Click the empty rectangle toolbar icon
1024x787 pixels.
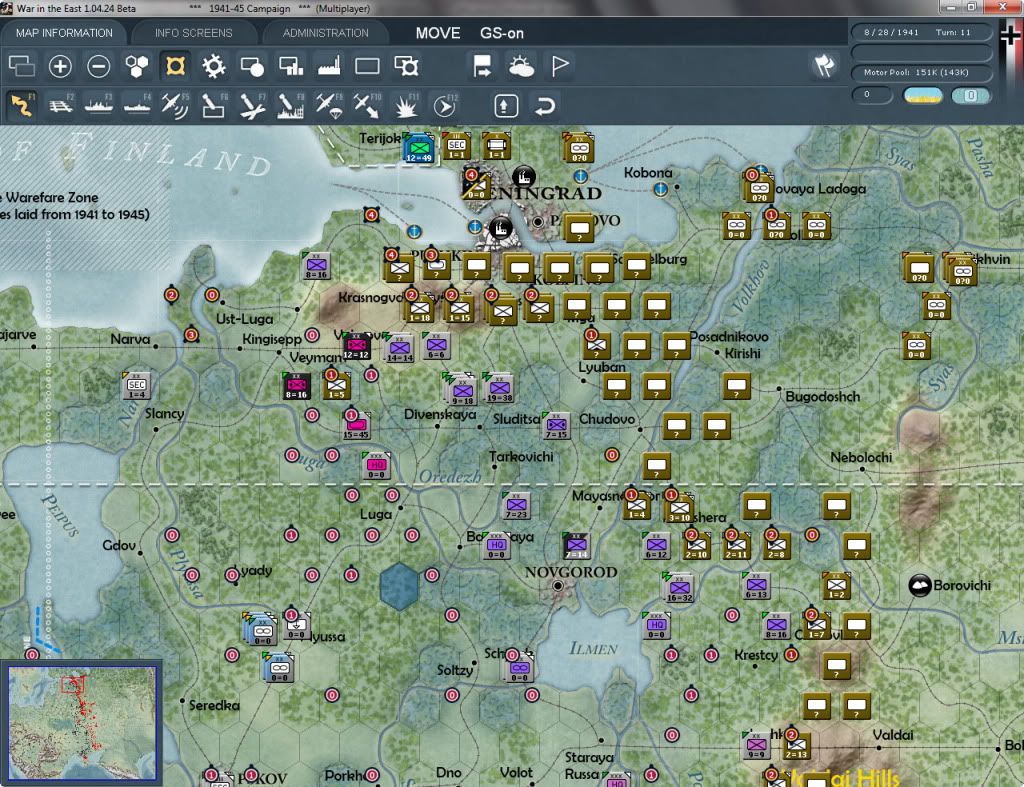coord(367,66)
